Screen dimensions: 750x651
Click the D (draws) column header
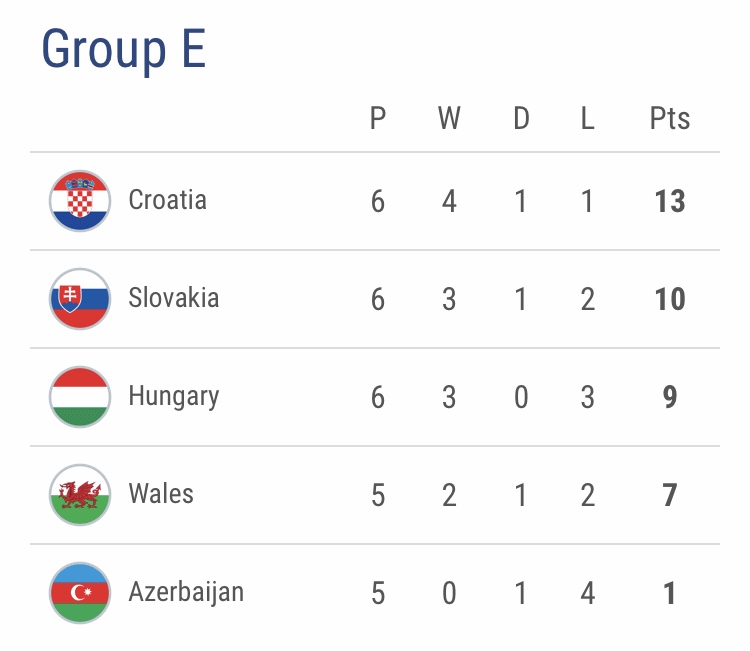click(x=521, y=119)
